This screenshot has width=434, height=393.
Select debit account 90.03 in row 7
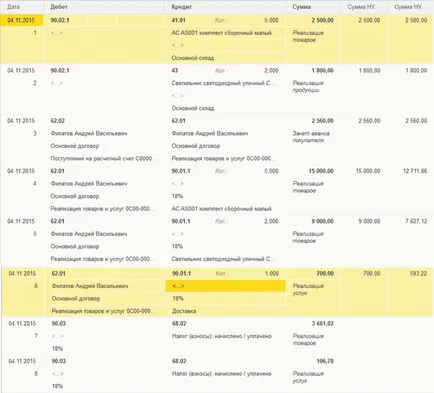59,324
